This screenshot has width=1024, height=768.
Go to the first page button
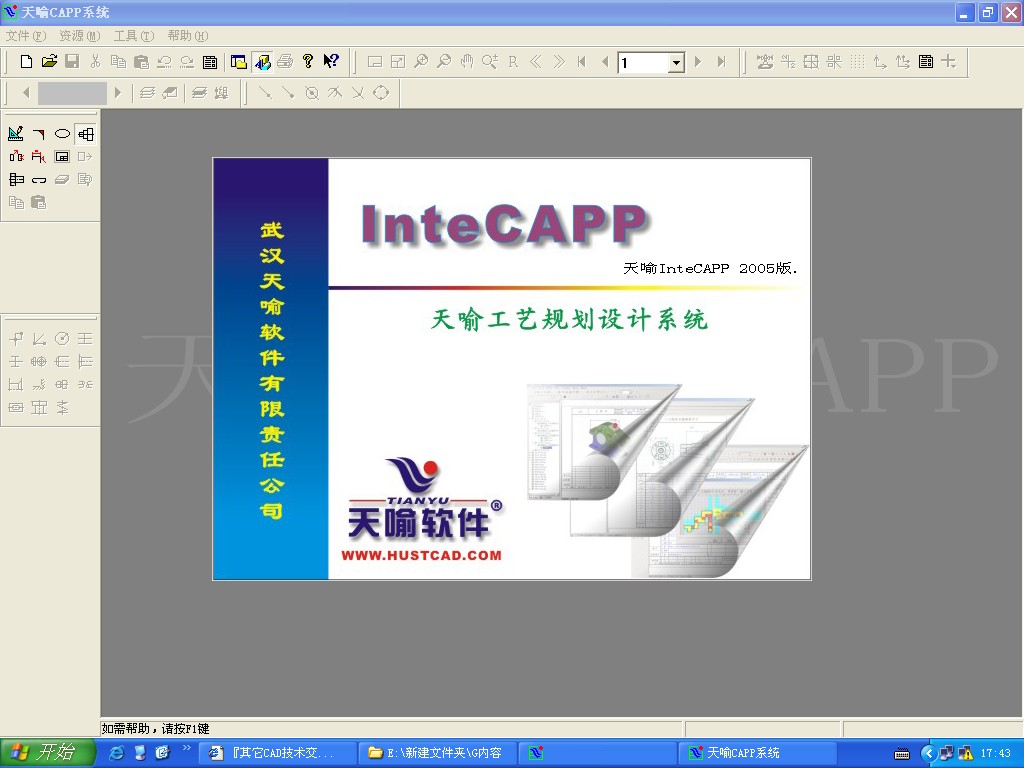[x=582, y=62]
